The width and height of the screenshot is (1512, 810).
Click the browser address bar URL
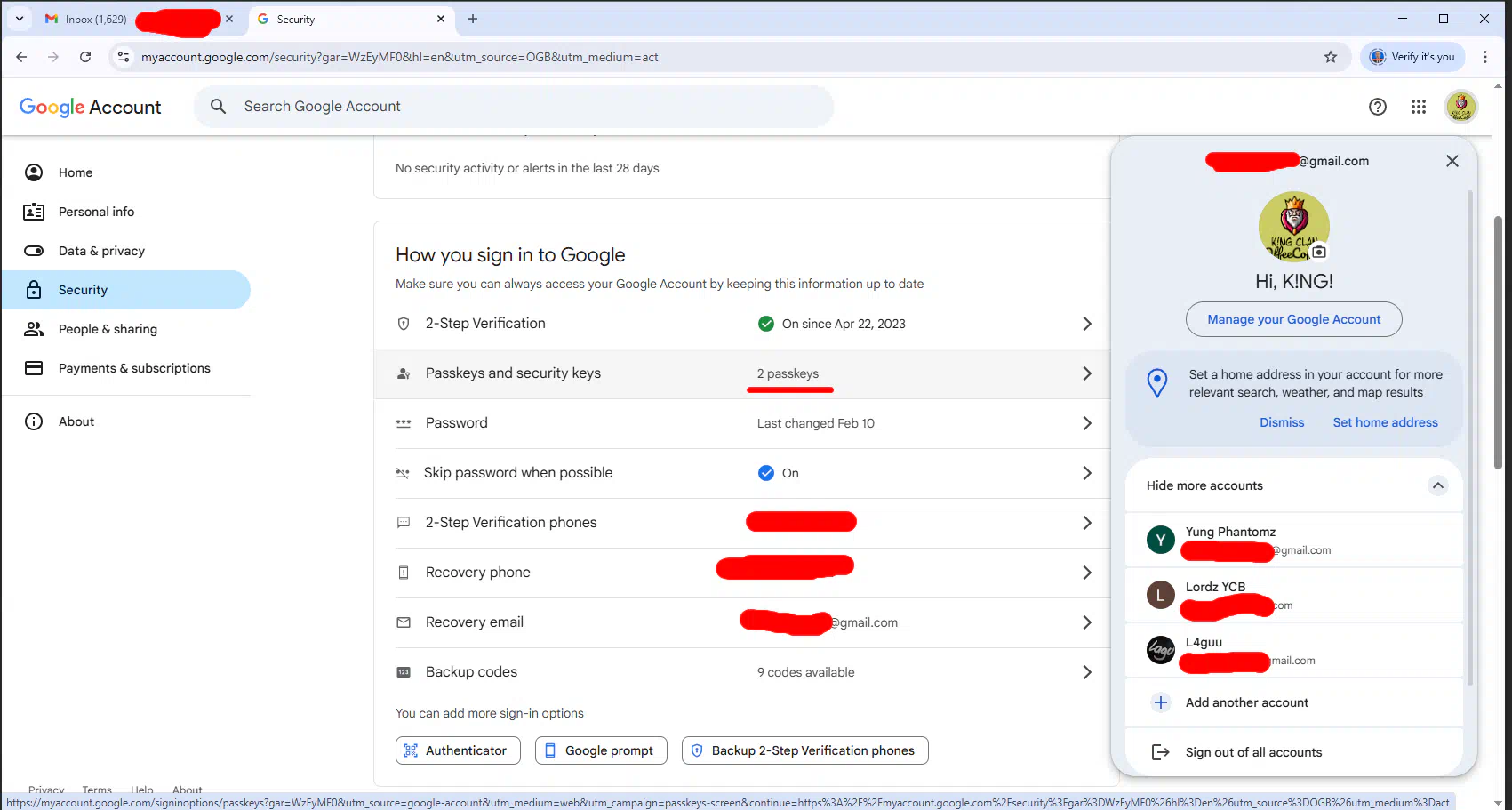tap(400, 57)
